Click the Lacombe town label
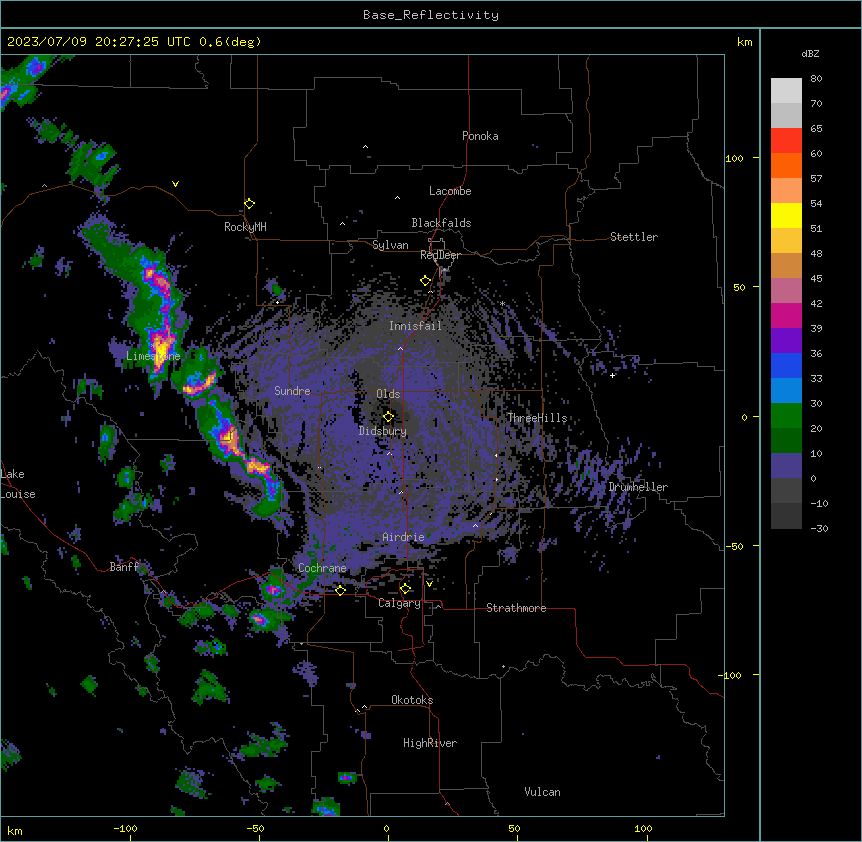The height and width of the screenshot is (842, 862). click(450, 191)
